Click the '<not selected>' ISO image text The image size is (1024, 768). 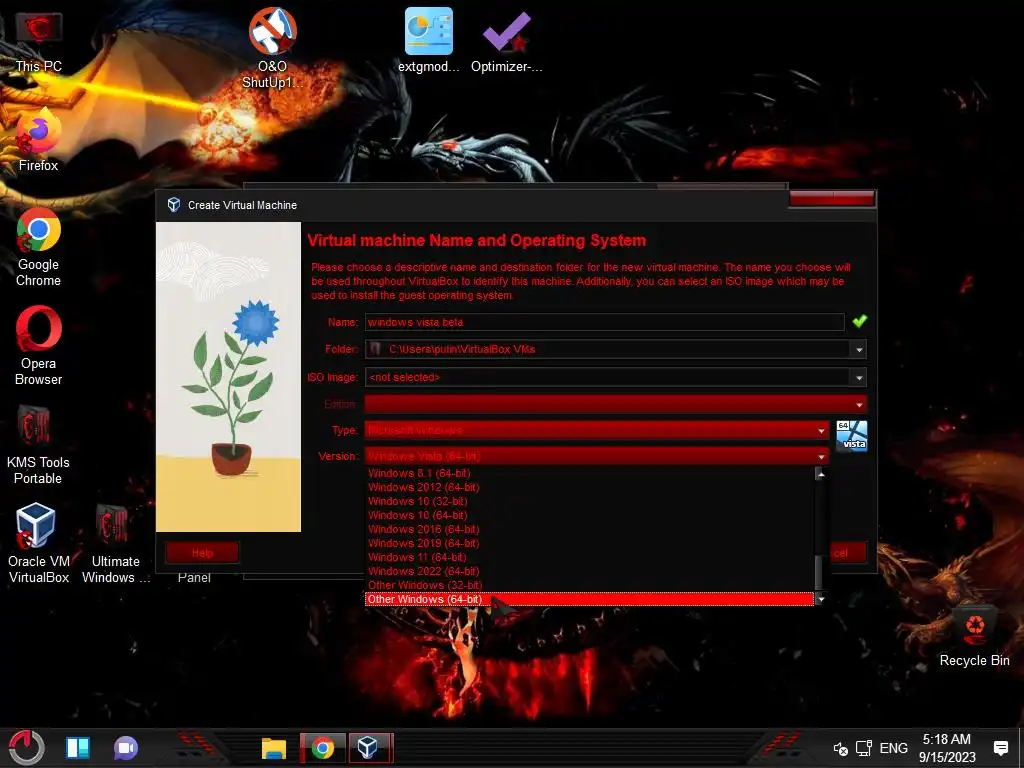(404, 377)
